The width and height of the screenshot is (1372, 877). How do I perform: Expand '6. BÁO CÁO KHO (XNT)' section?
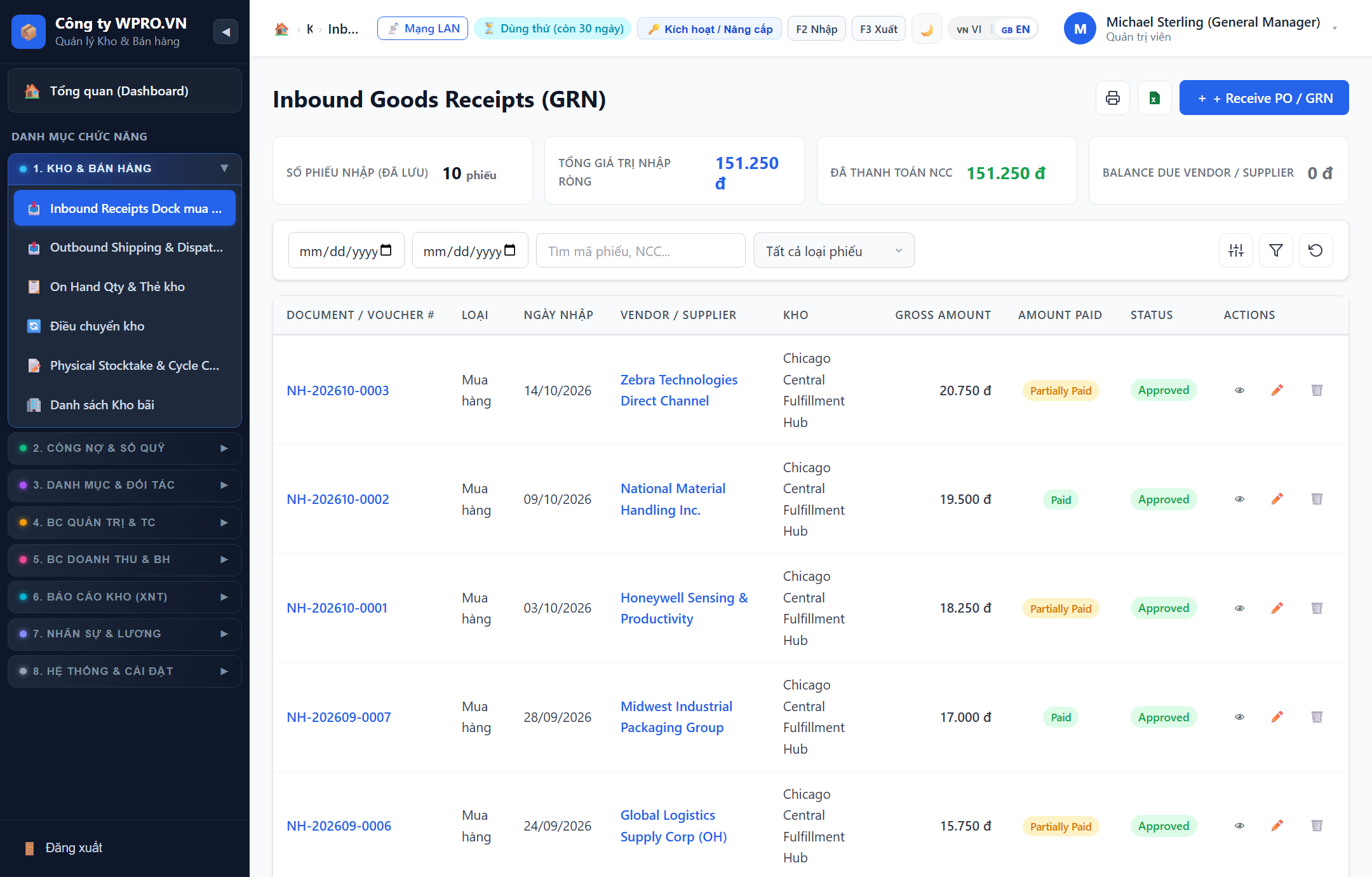124,597
